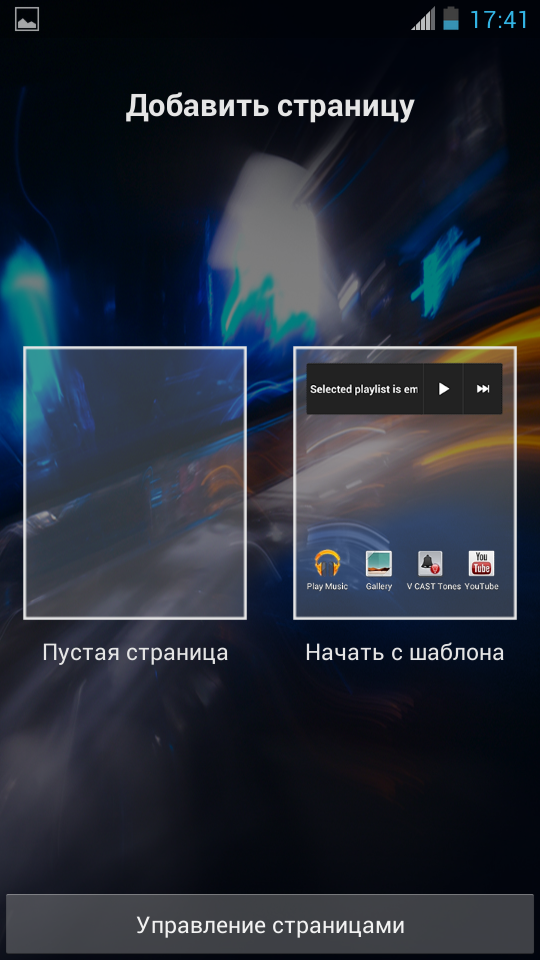Tap the play button in music widget

click(444, 389)
